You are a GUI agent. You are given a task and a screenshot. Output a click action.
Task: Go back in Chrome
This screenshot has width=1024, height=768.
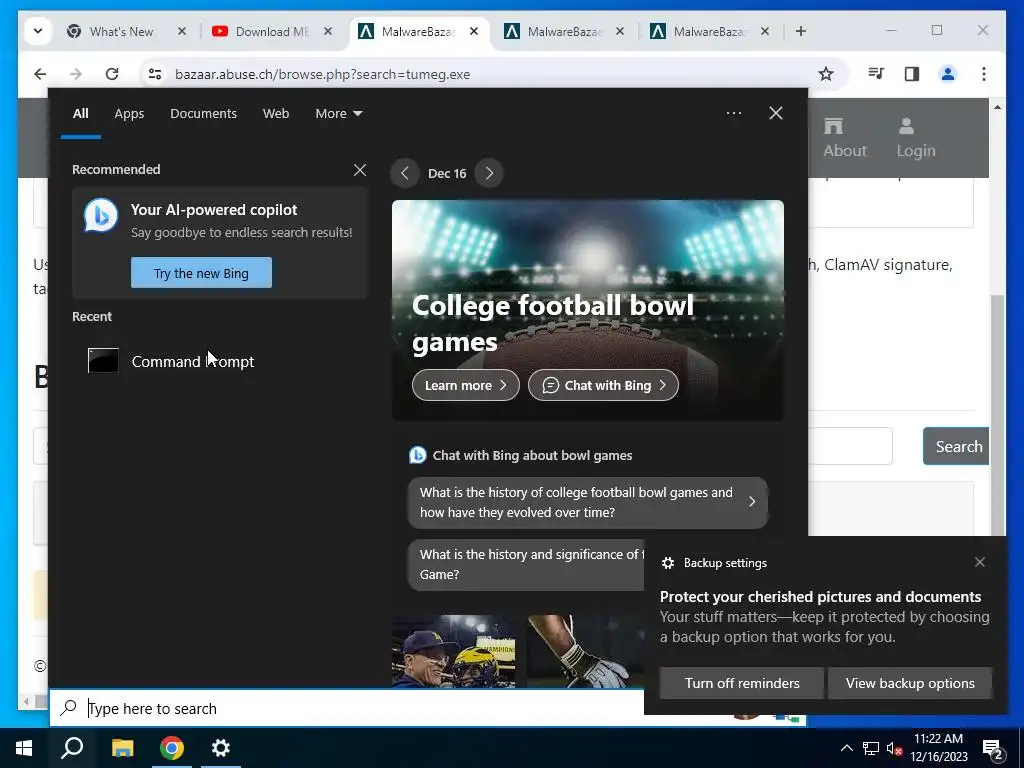point(40,74)
